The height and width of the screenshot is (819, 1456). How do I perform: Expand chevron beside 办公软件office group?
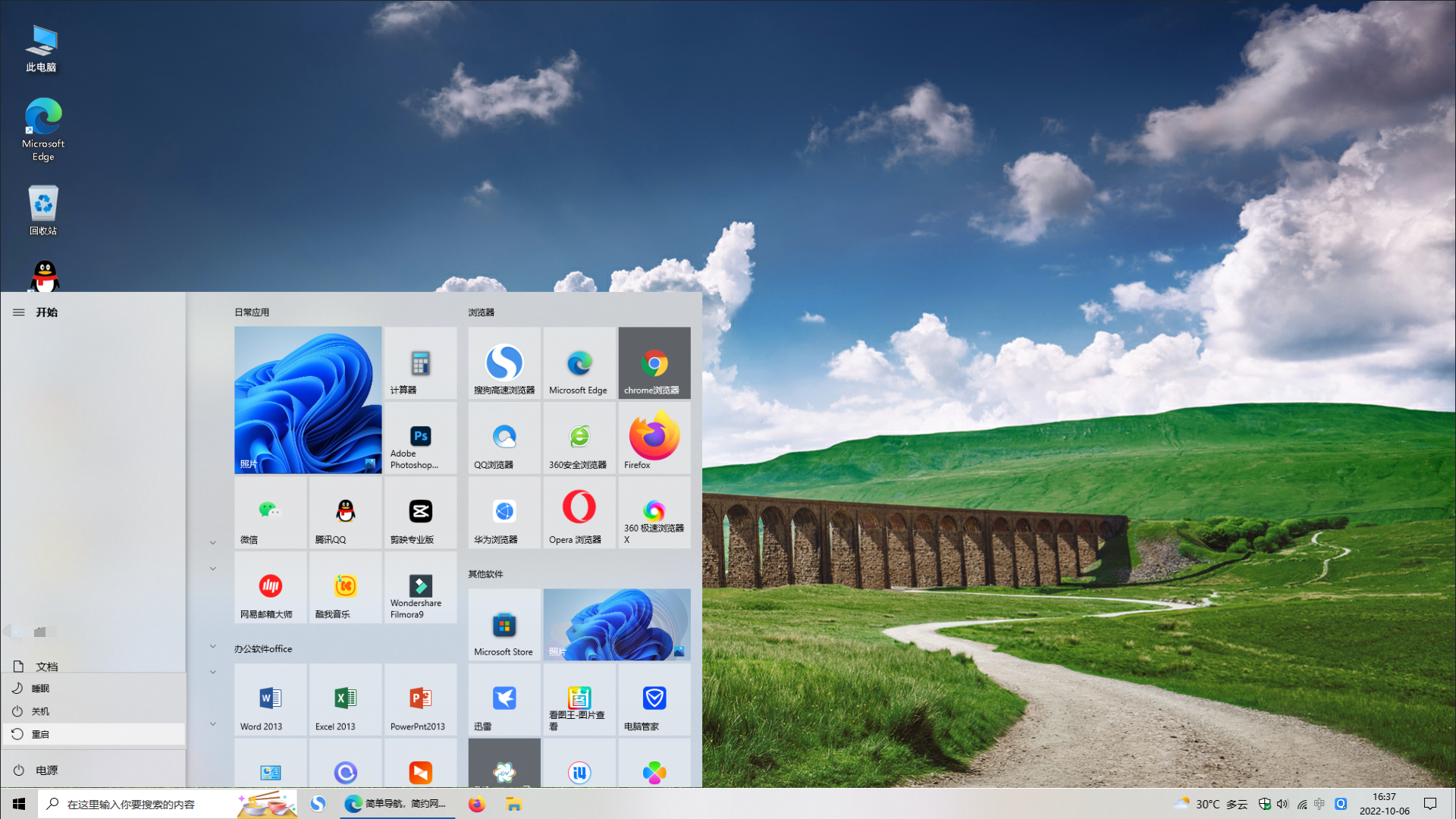(213, 646)
